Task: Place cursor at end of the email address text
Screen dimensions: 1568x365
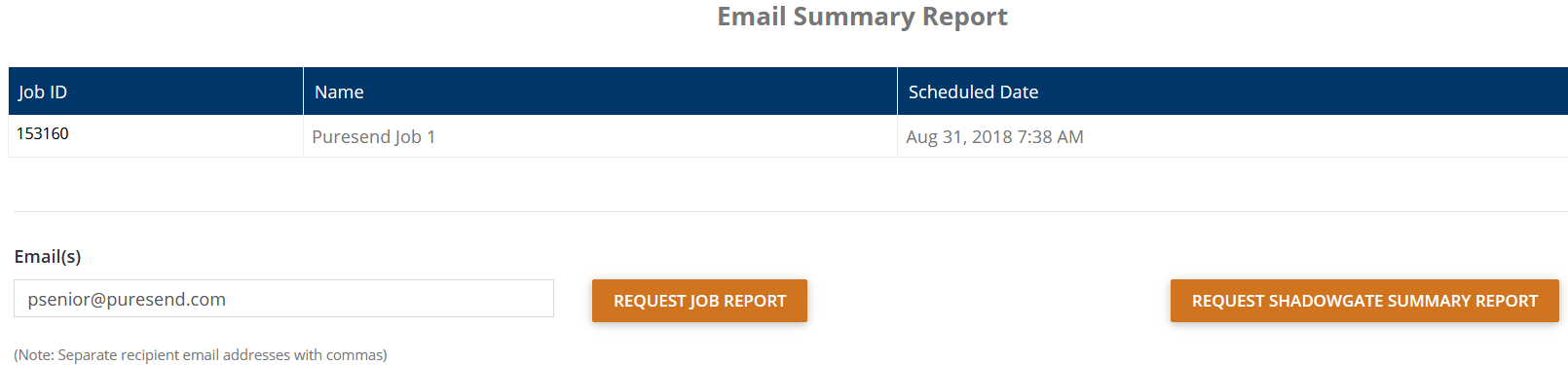Action: pos(227,300)
